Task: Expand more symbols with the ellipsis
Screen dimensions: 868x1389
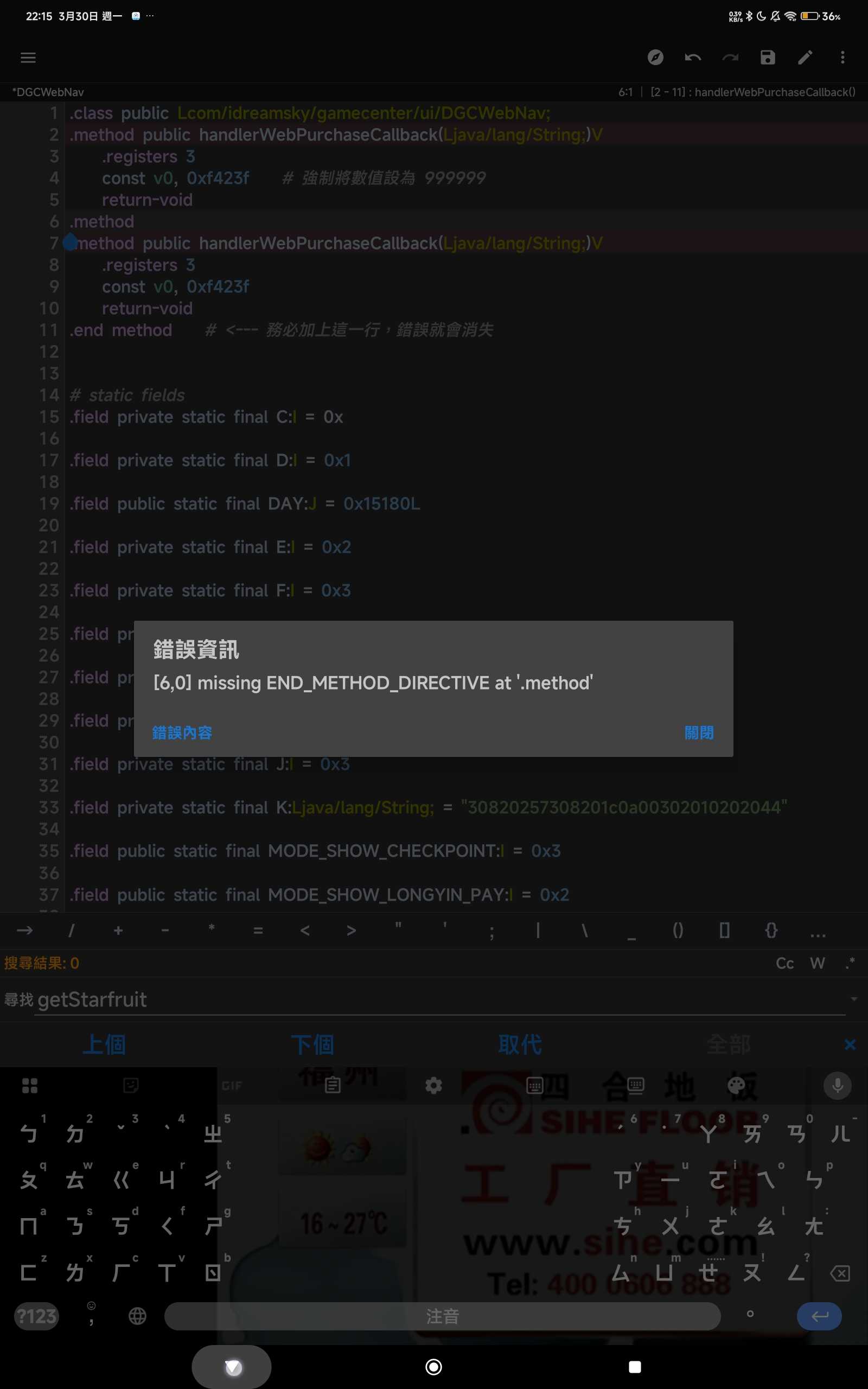Action: (x=818, y=931)
